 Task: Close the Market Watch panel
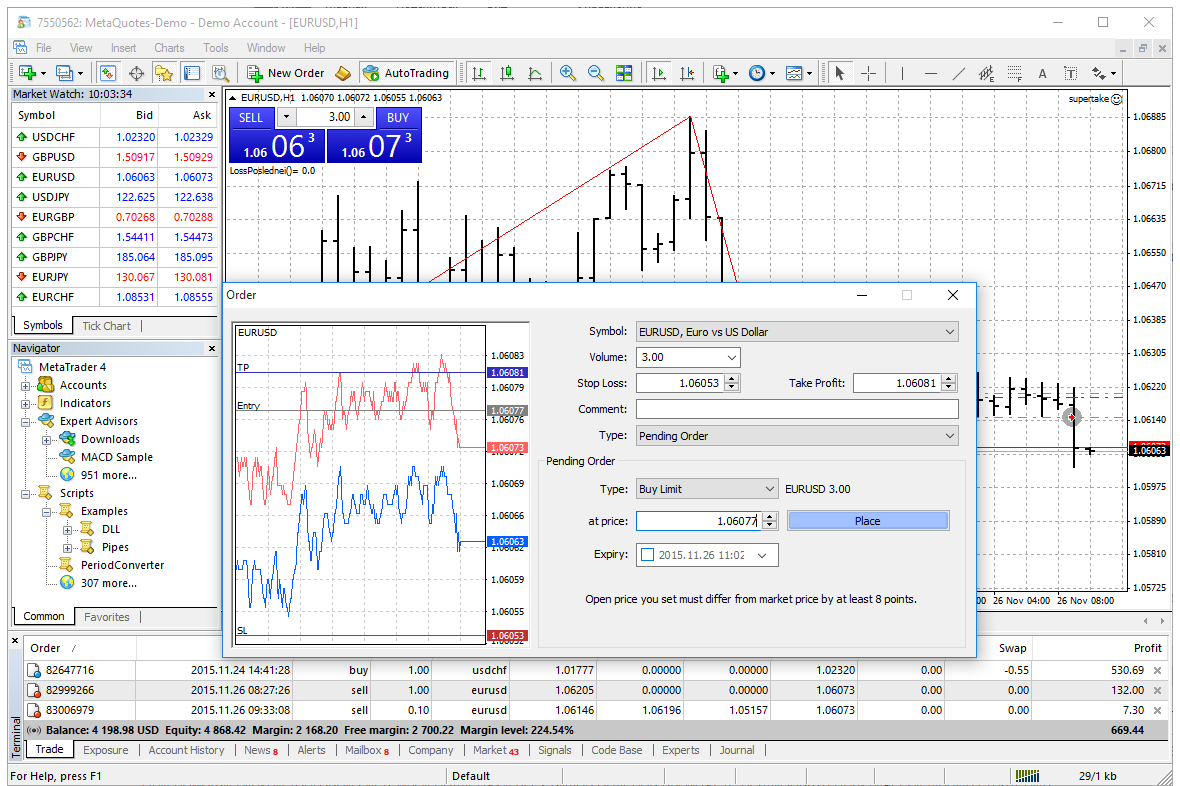pyautogui.click(x=211, y=95)
